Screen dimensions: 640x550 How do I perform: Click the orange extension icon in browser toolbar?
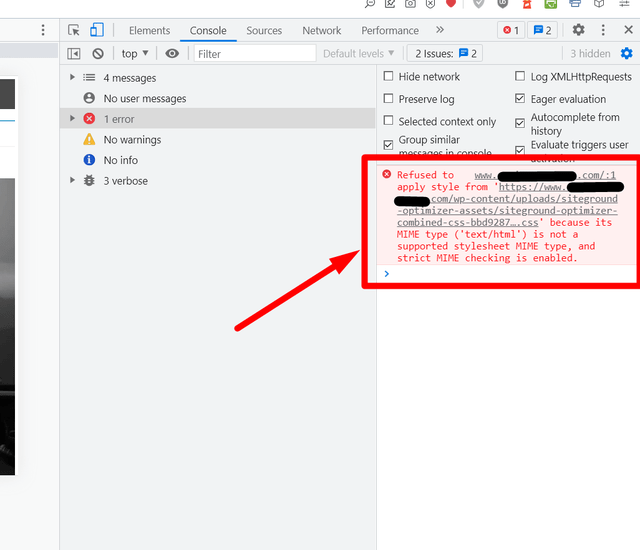tap(527, 4)
